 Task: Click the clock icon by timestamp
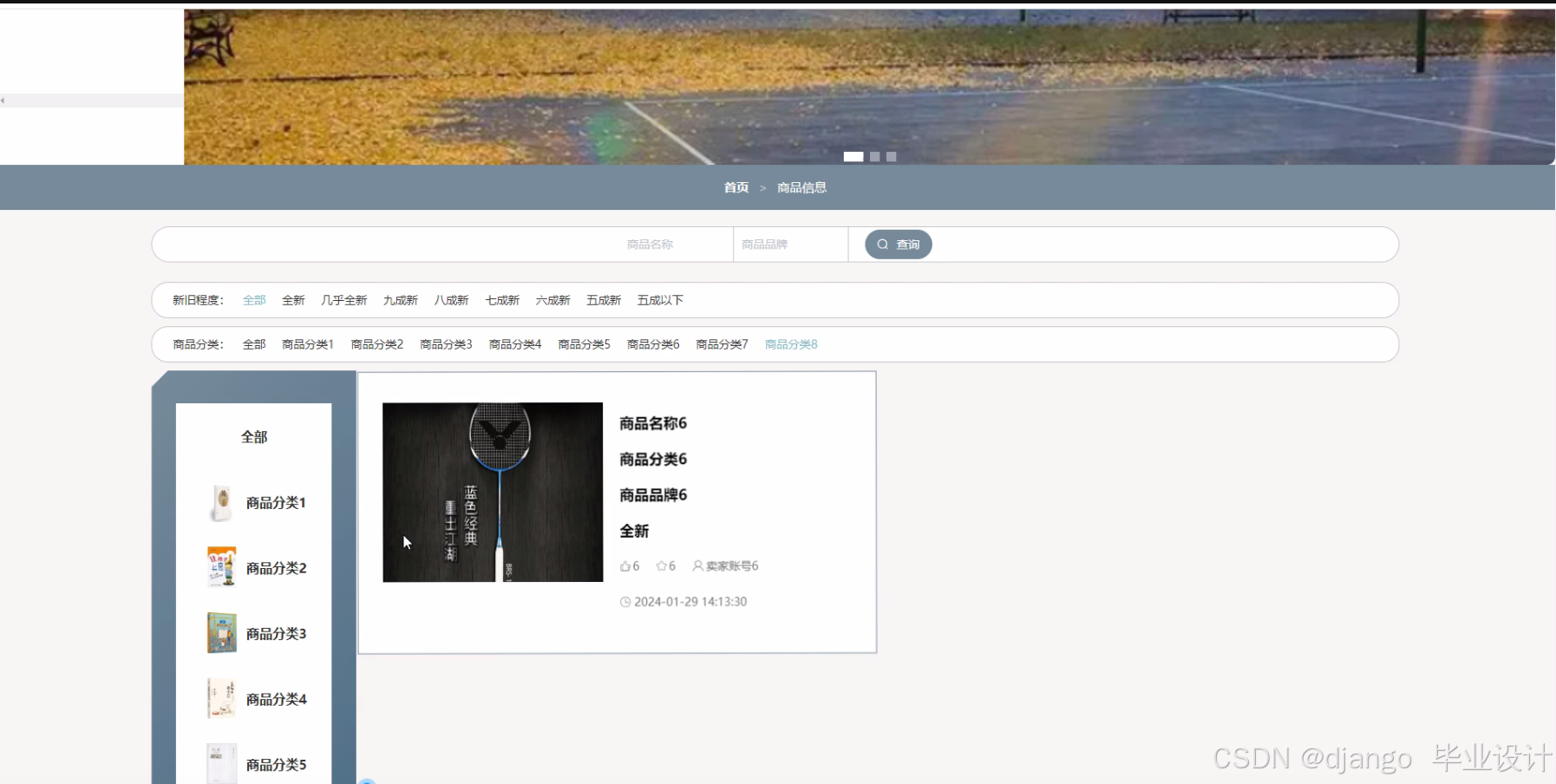[625, 602]
